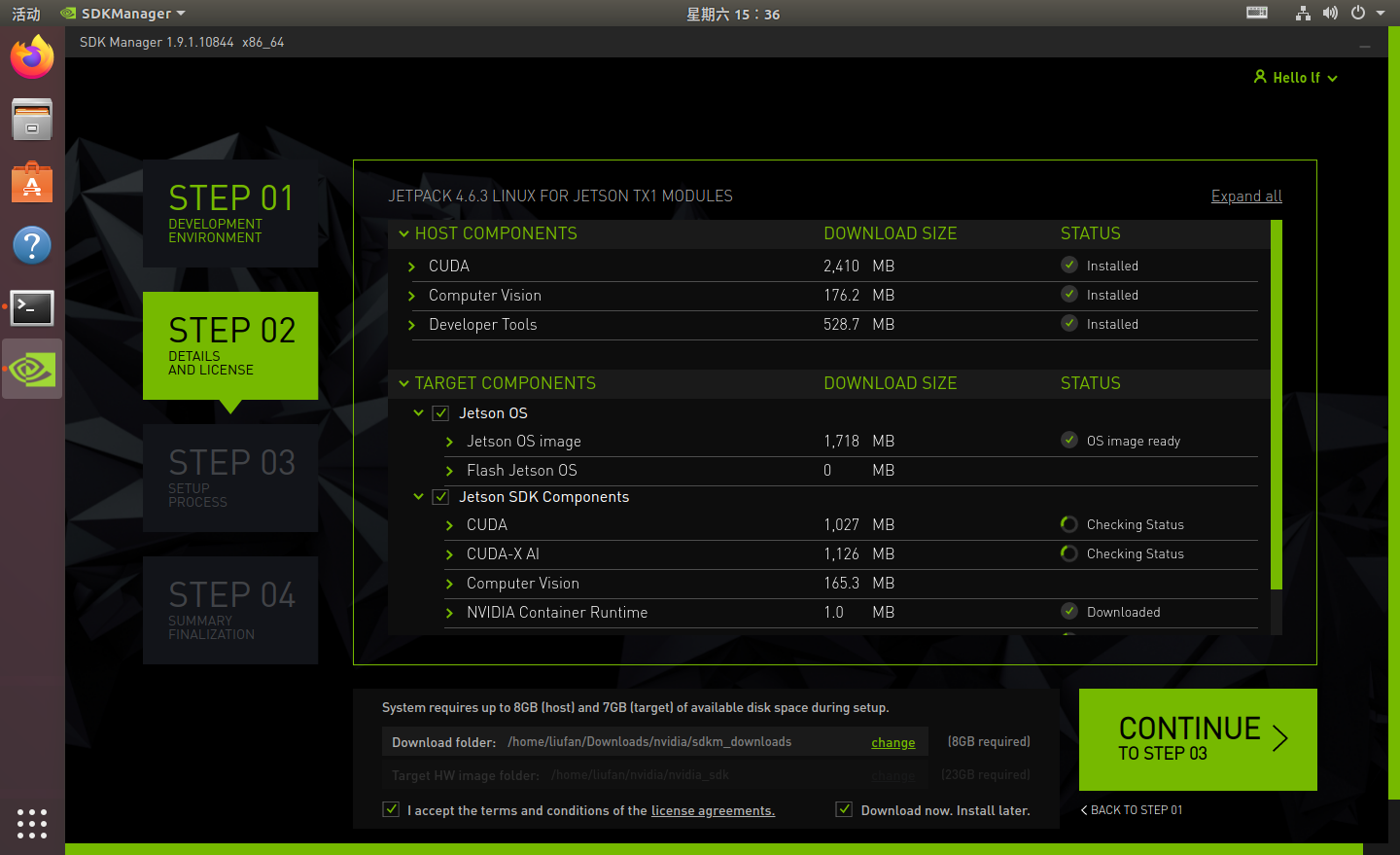Expand the Developer Tools row

412,325
